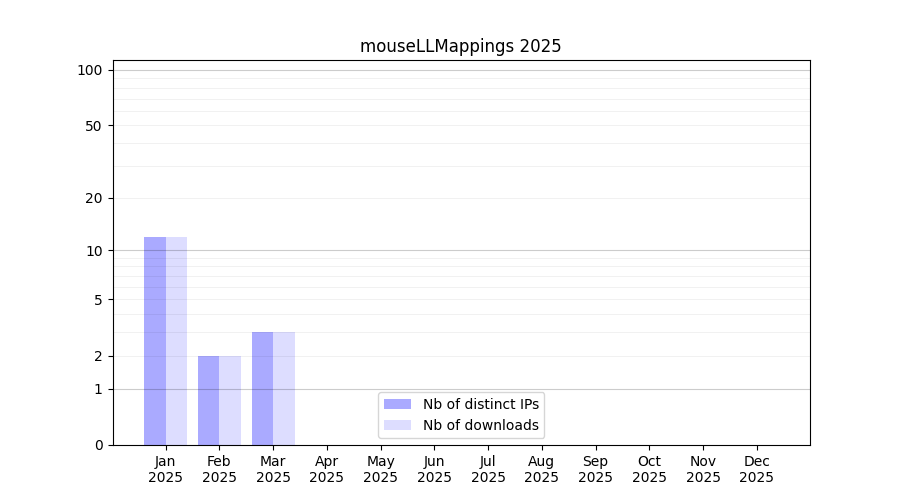Image resolution: width=900 pixels, height=500 pixels.
Task: Click the Apr 2025 x-axis label
Action: 327,469
